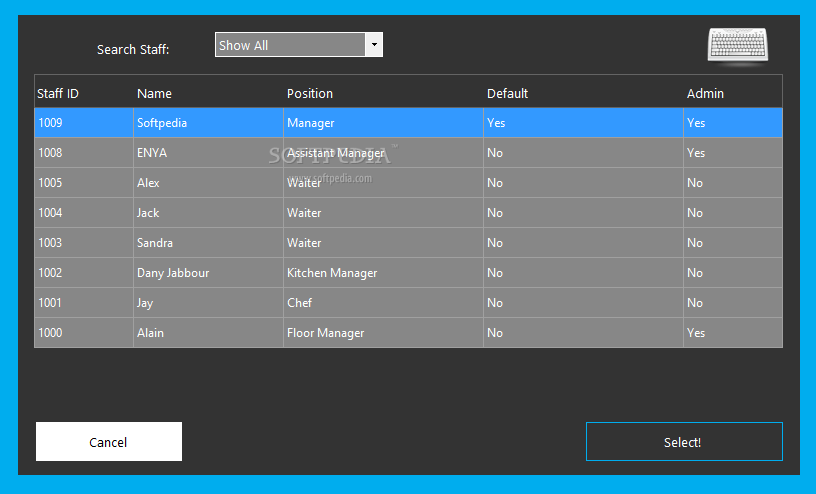Click the Assistant Manager position cell

383,153
